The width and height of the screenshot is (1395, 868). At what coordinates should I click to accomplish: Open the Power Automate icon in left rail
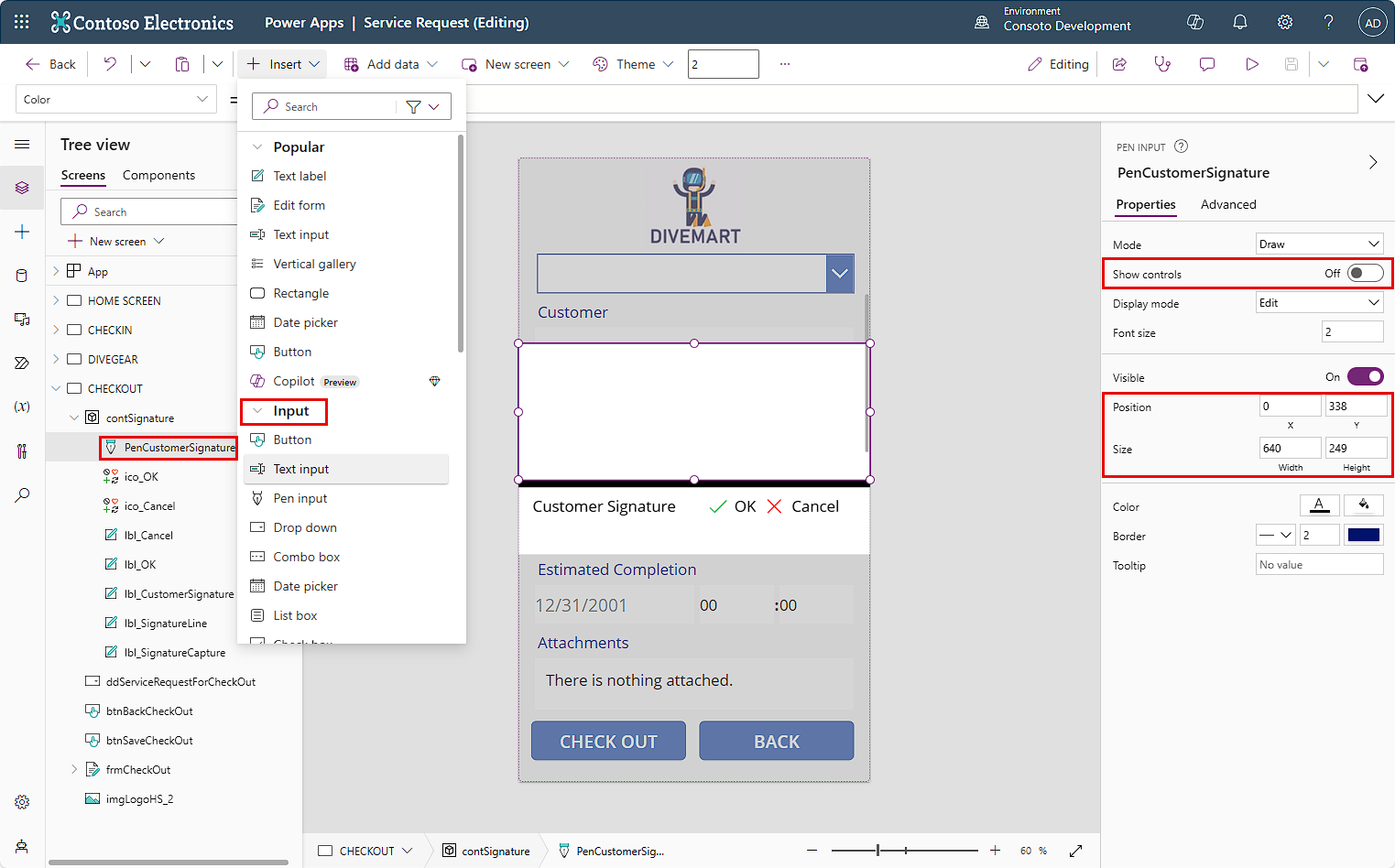[22, 363]
